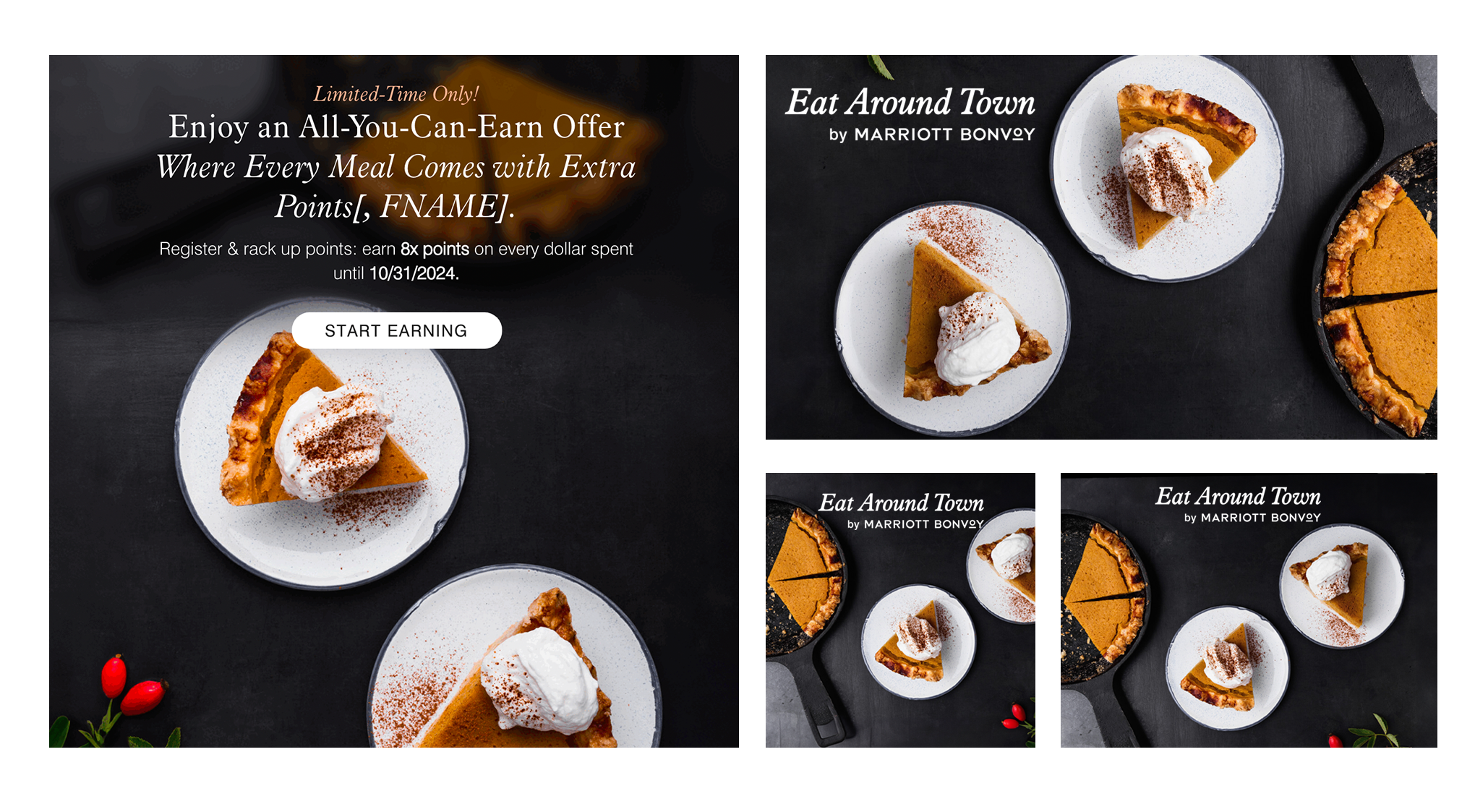The height and width of the screenshot is (812, 1475).
Task: Click 'Eat Around Town' logo in small square banner
Action: click(901, 503)
